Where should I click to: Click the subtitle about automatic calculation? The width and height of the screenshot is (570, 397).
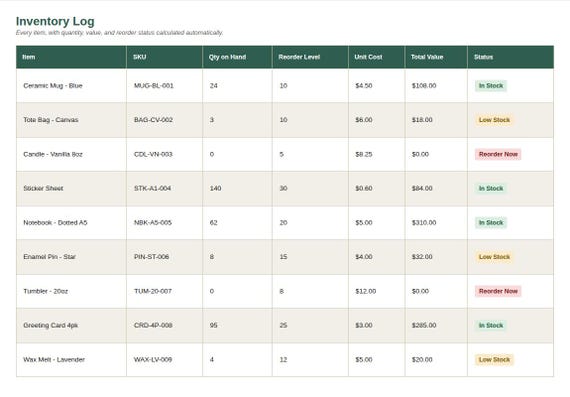(x=119, y=33)
